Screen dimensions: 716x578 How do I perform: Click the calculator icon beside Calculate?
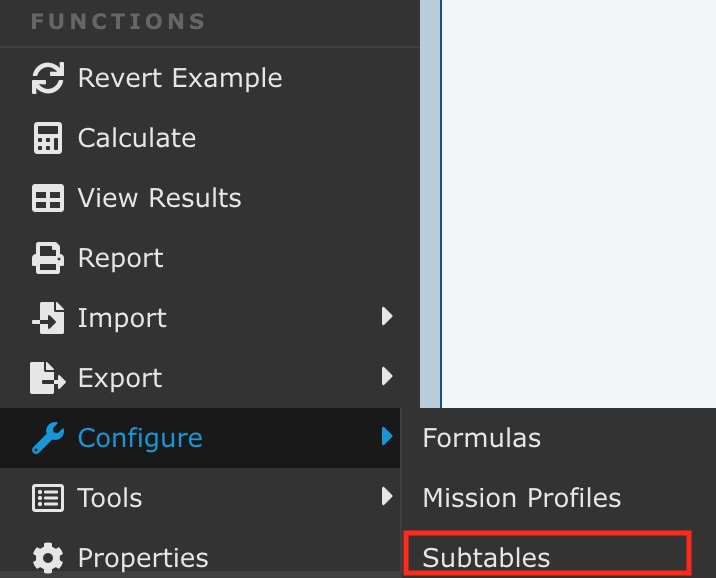coord(48,139)
